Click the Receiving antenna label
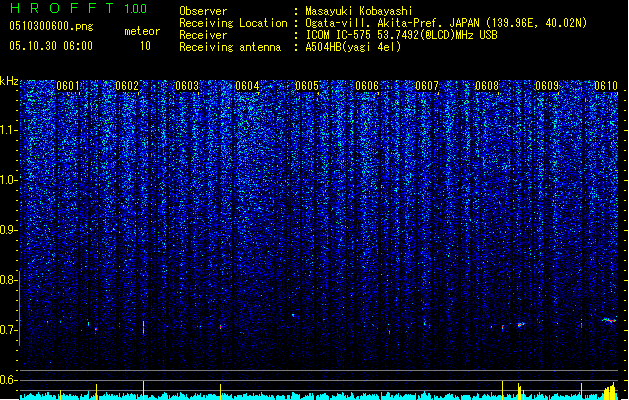This screenshot has height=400, width=629. pyautogui.click(x=230, y=47)
